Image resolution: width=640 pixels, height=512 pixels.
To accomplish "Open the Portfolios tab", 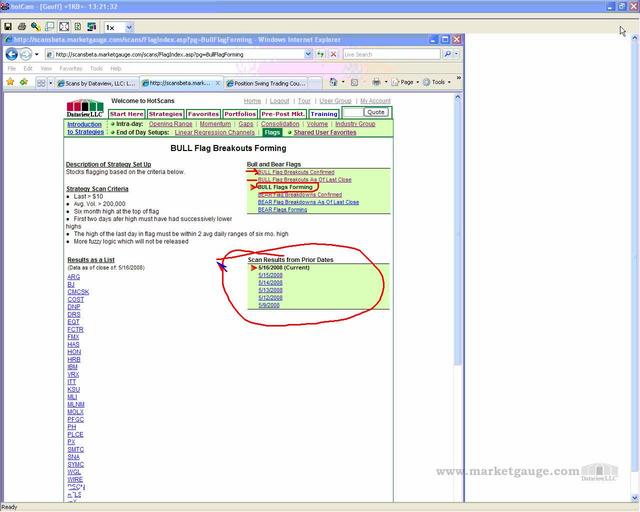I will tap(240, 114).
